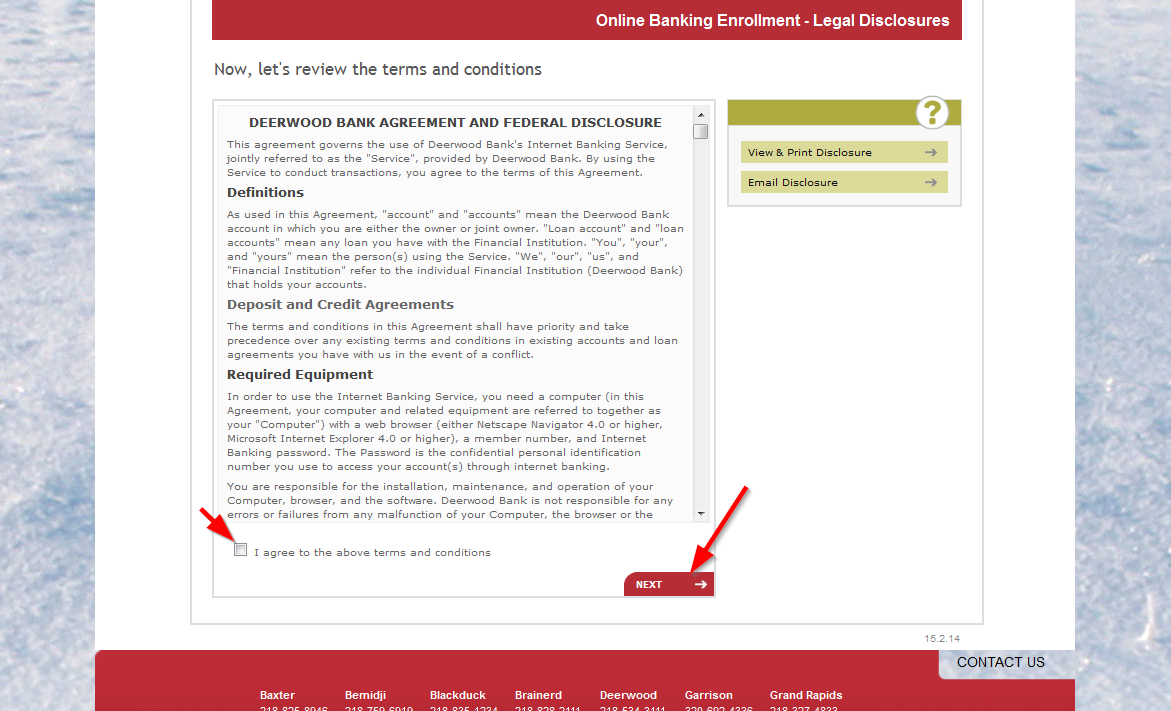1171x711 pixels.
Task: Click the Blackduck branch location
Action: pyautogui.click(x=458, y=695)
